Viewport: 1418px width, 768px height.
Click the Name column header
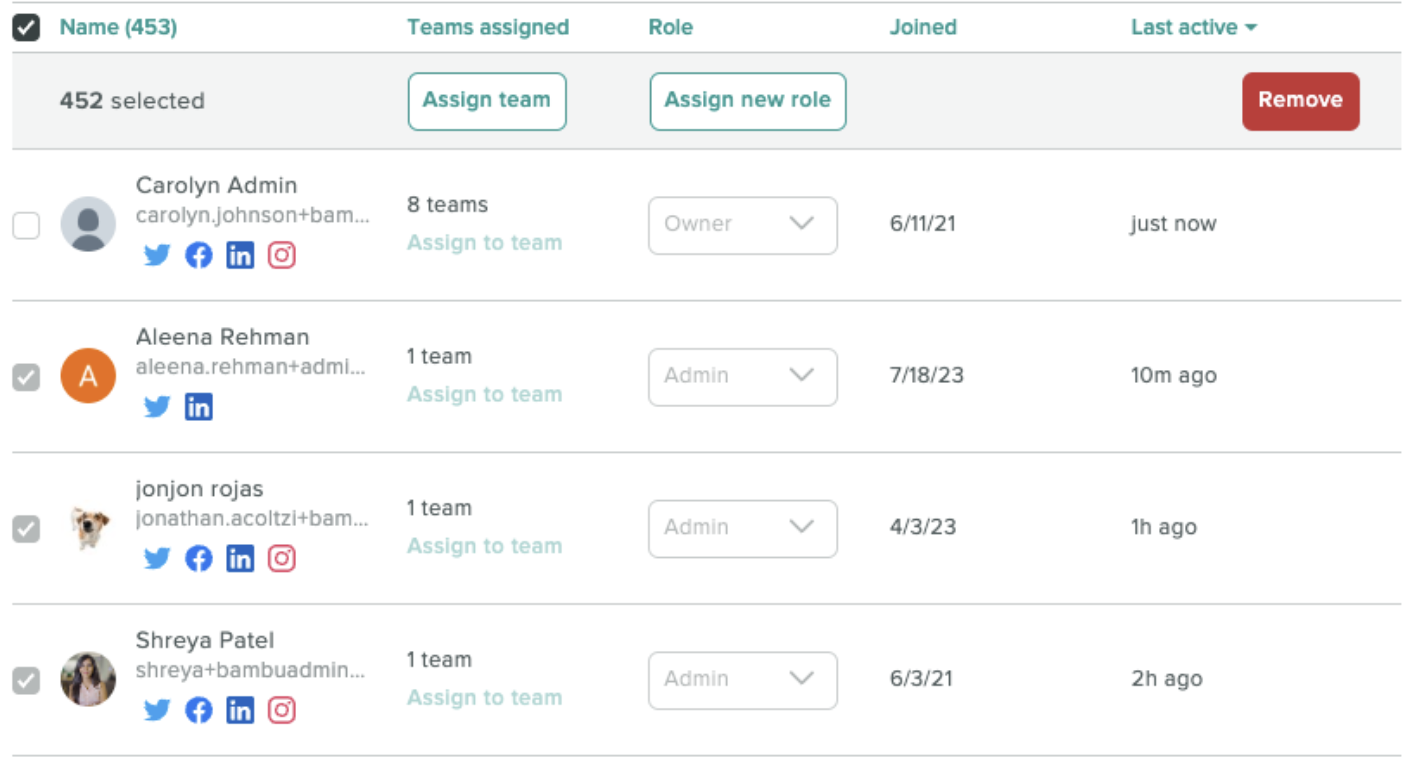pos(120,27)
